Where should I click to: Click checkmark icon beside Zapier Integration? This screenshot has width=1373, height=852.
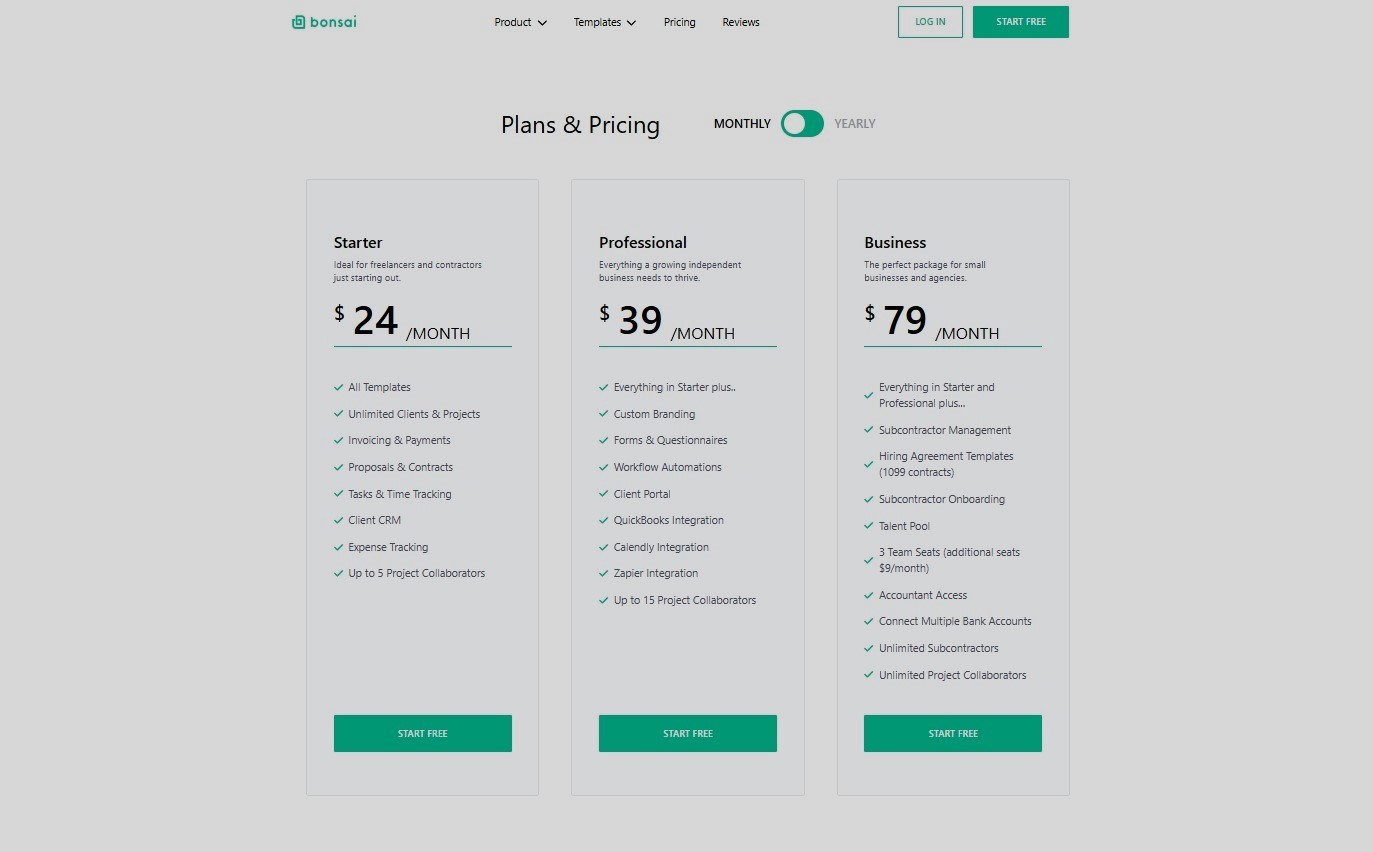coord(604,573)
